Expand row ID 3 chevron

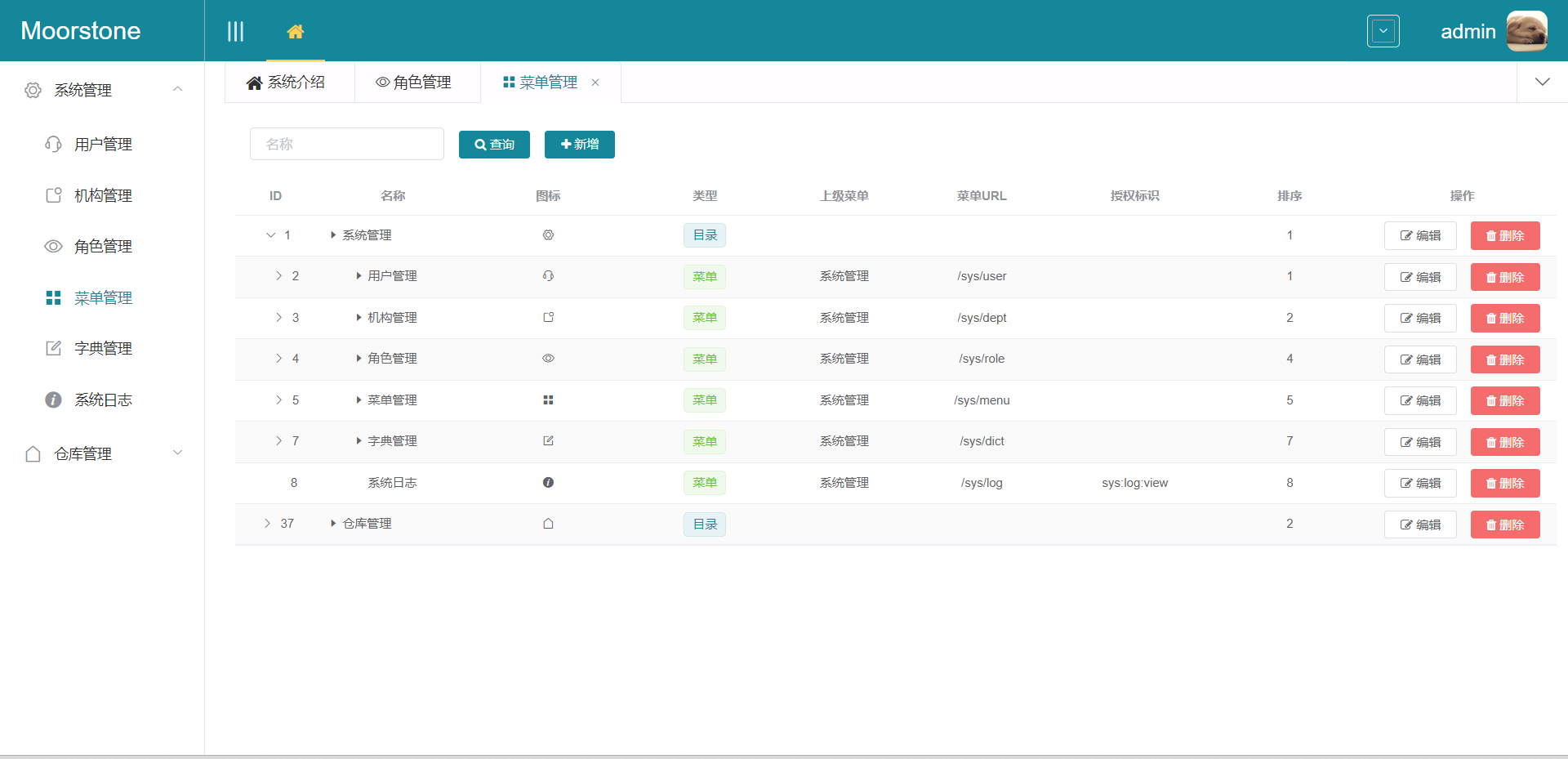coord(278,318)
